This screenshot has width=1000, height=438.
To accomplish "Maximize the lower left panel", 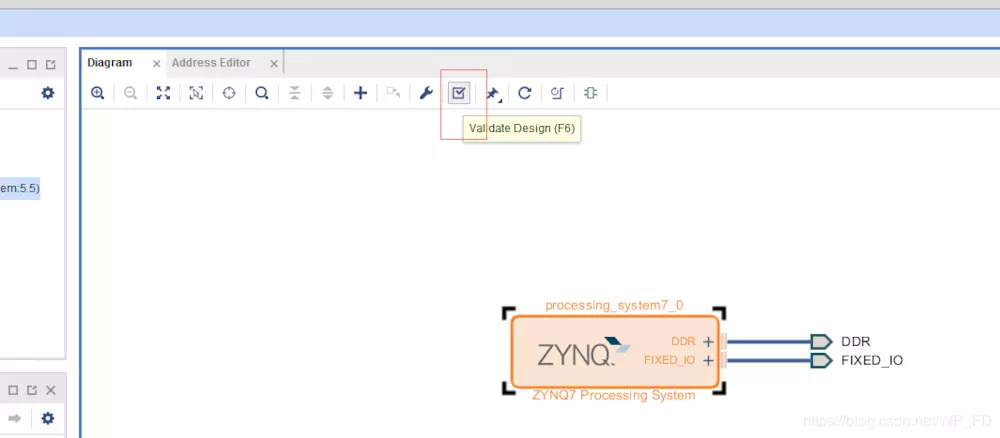I will point(13,390).
